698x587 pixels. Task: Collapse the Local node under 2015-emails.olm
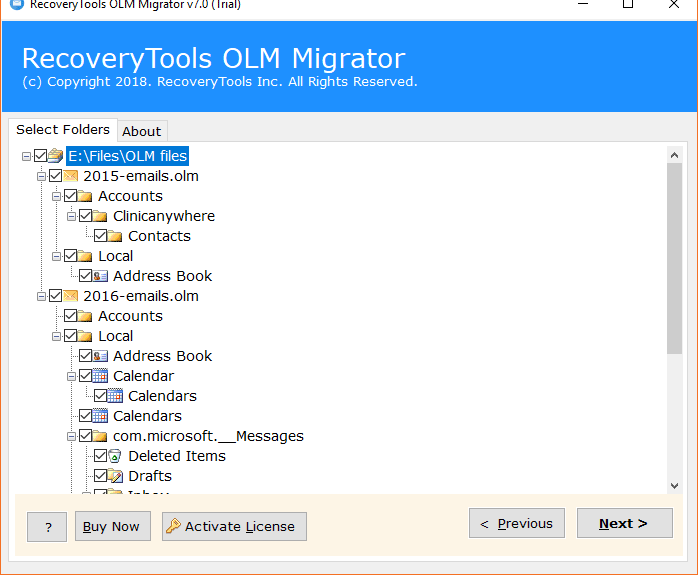click(x=57, y=256)
